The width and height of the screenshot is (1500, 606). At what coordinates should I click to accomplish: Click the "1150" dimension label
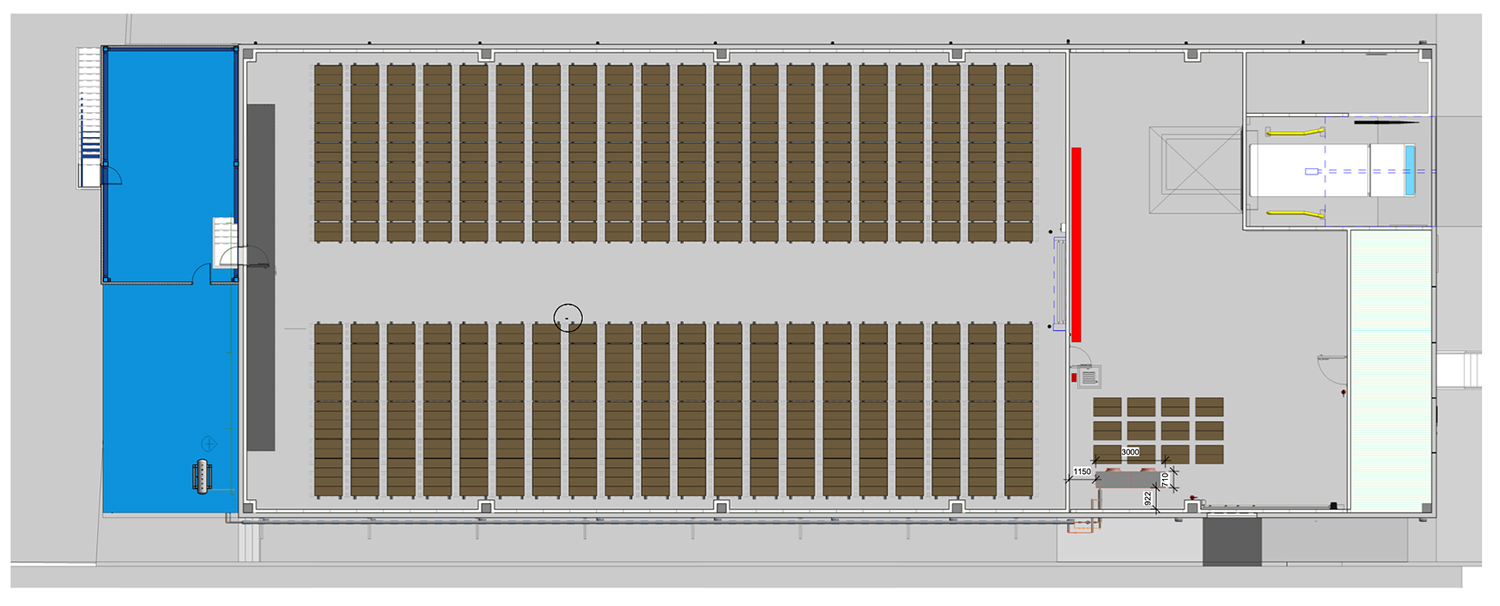(x=1082, y=471)
